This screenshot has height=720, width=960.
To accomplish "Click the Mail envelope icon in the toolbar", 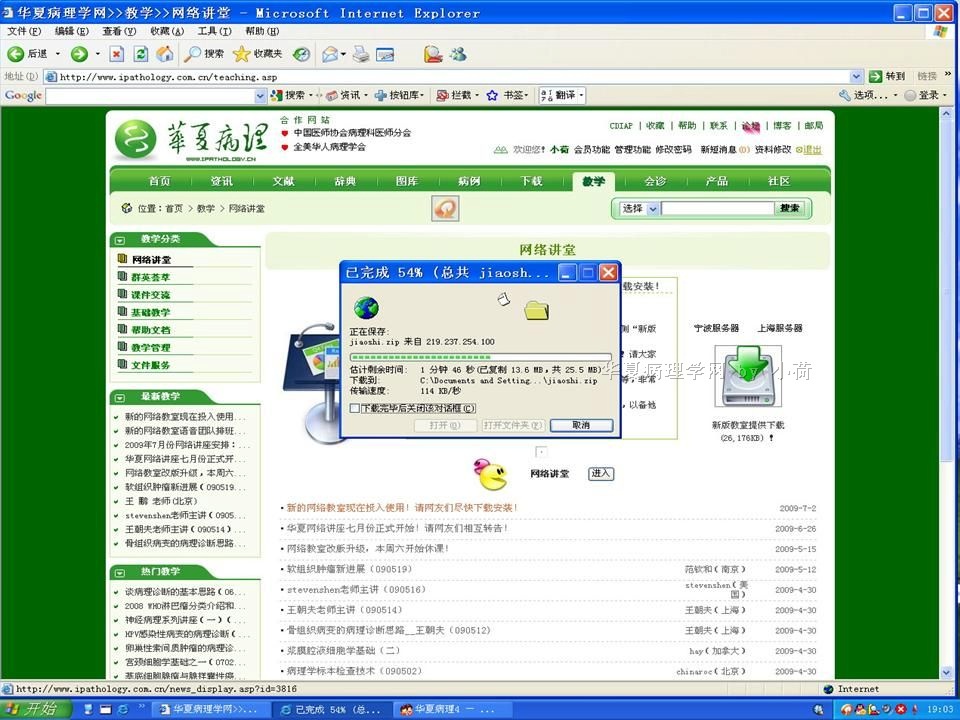I will pos(331,54).
